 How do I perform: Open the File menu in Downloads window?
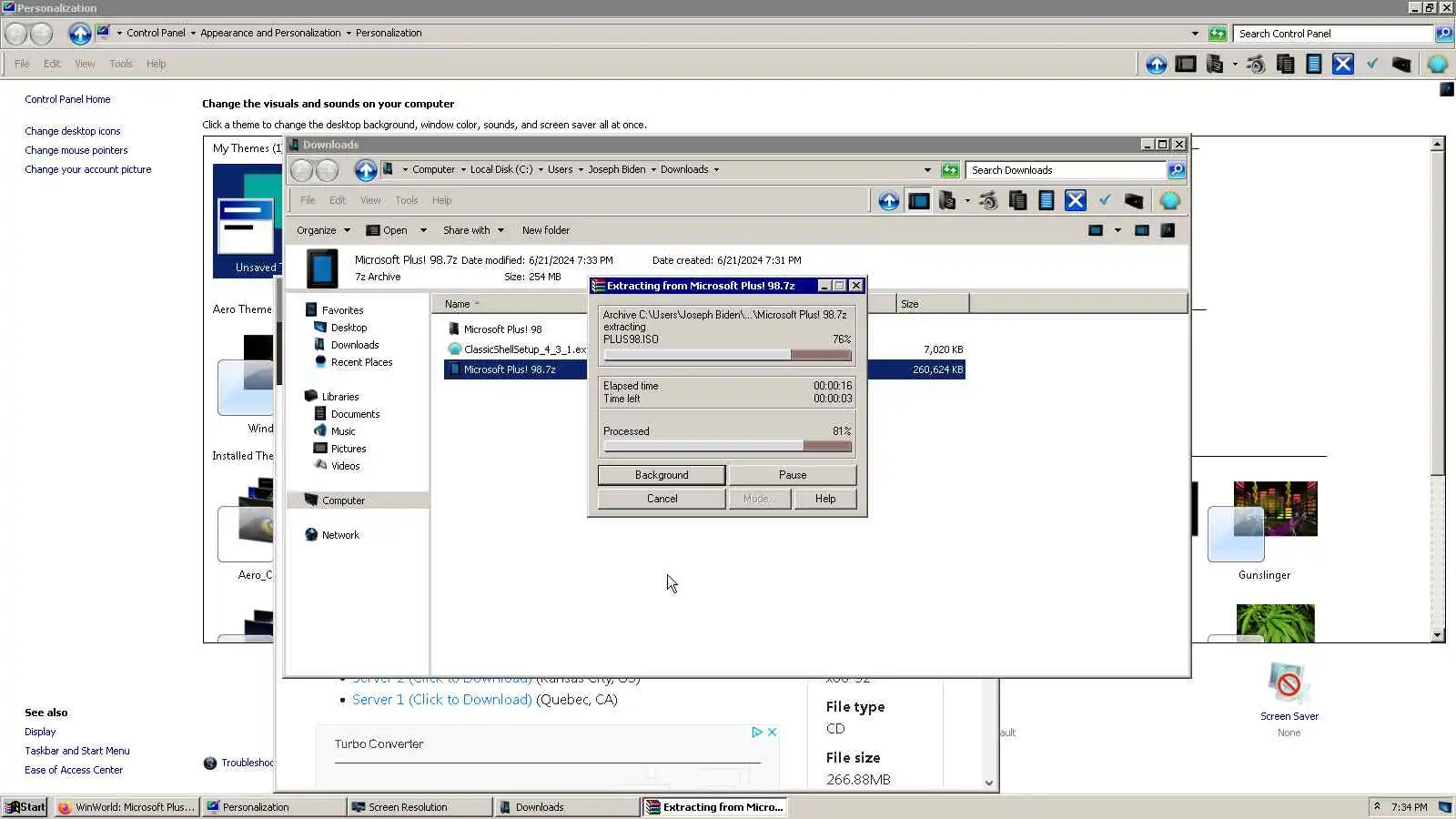coord(308,201)
